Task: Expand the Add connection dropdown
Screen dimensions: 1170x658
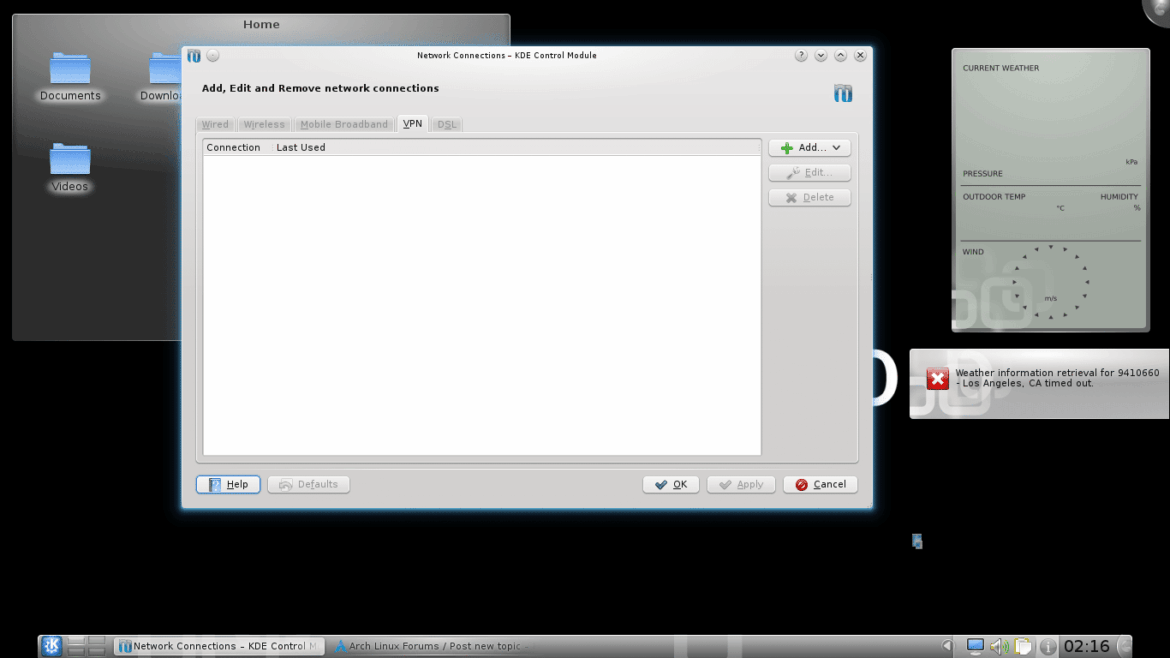Action: point(810,148)
